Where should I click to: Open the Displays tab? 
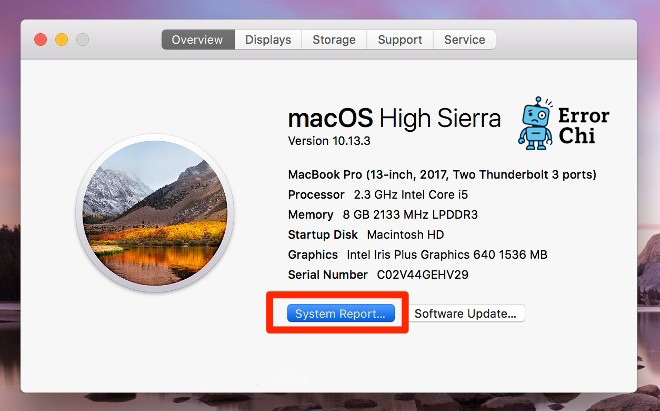tap(268, 40)
